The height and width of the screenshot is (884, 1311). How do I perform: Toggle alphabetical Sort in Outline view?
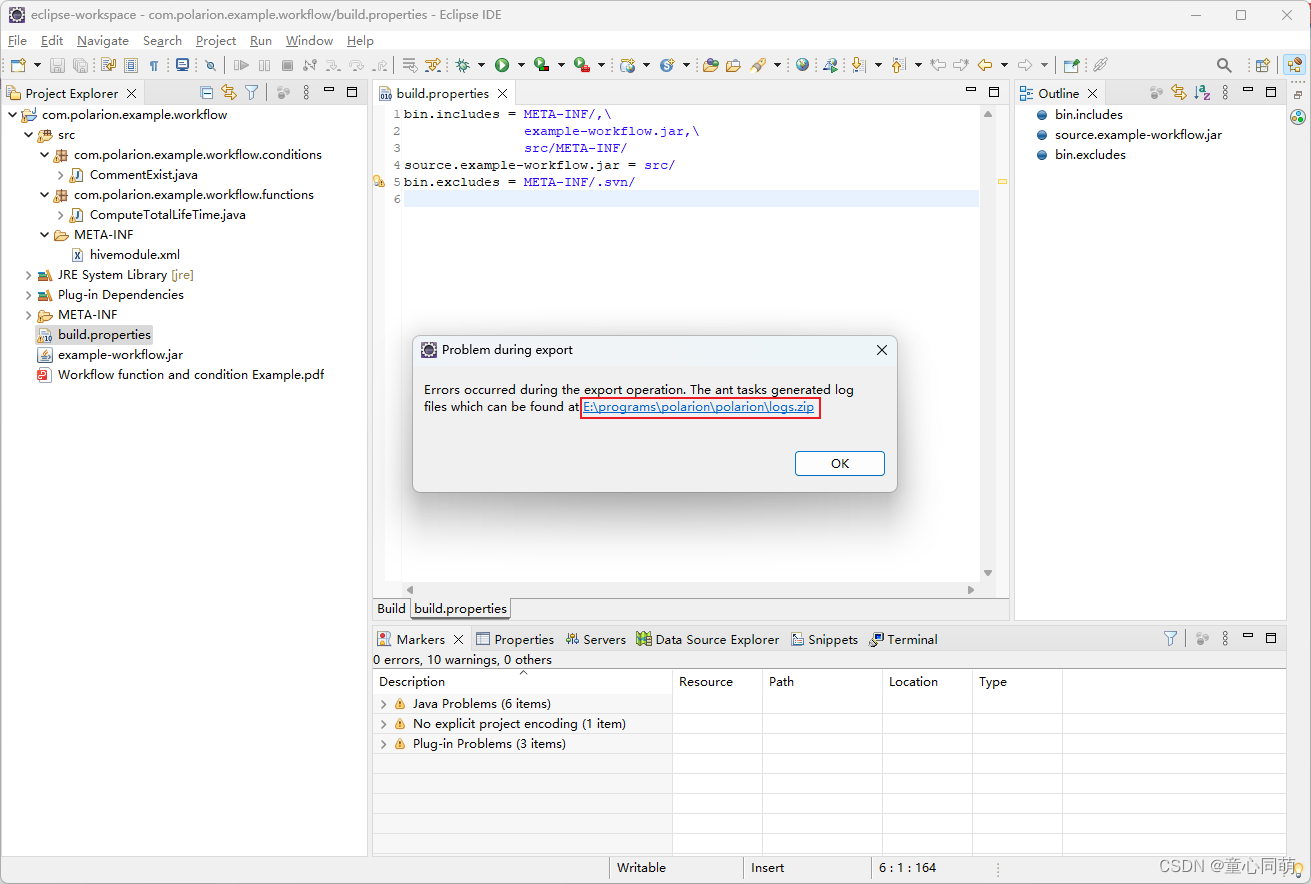tap(1202, 92)
